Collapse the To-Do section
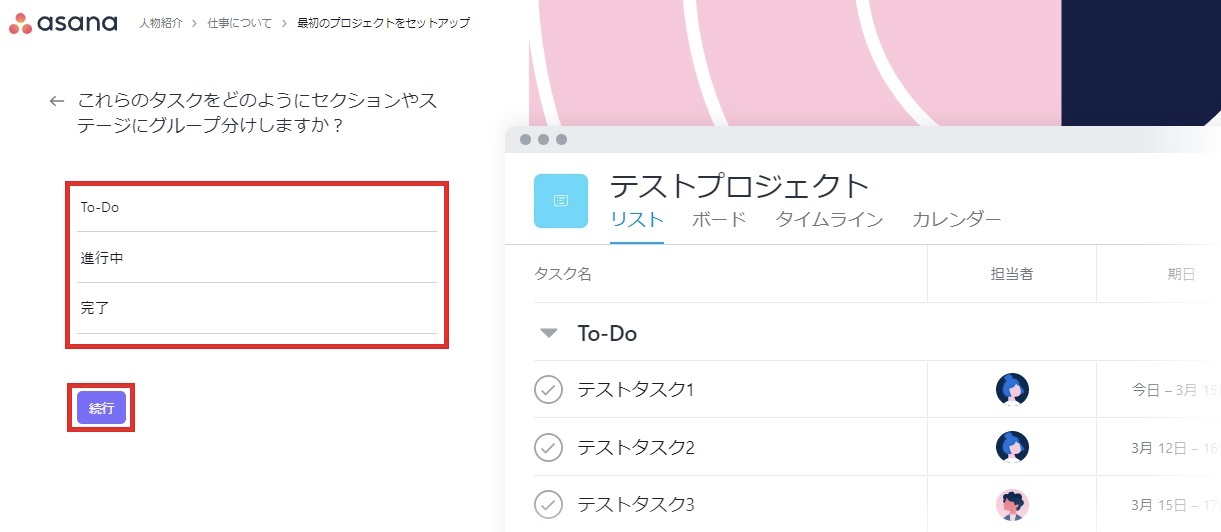The image size is (1221, 532). 548,334
